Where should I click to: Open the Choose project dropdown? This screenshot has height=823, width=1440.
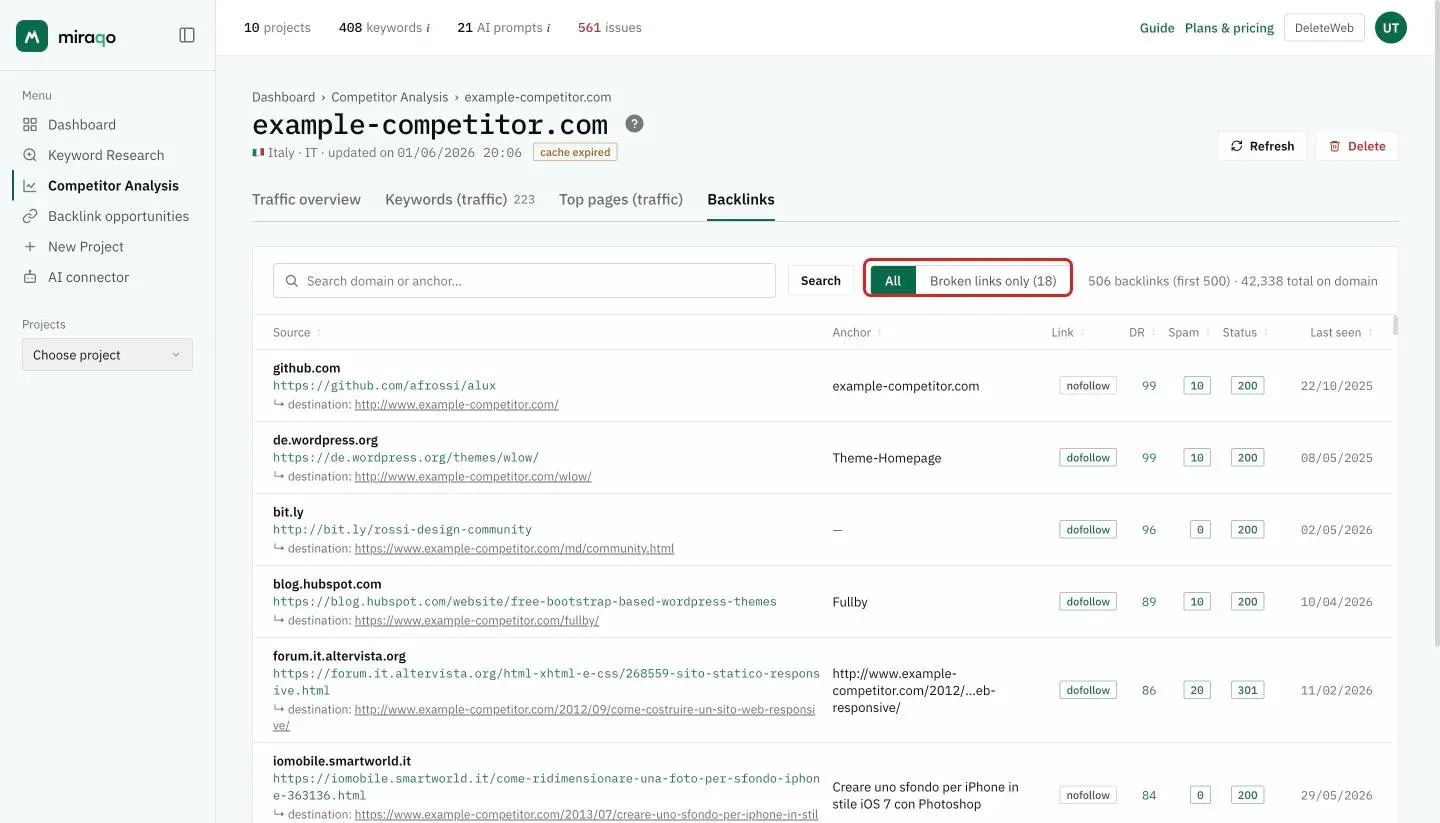(x=107, y=355)
